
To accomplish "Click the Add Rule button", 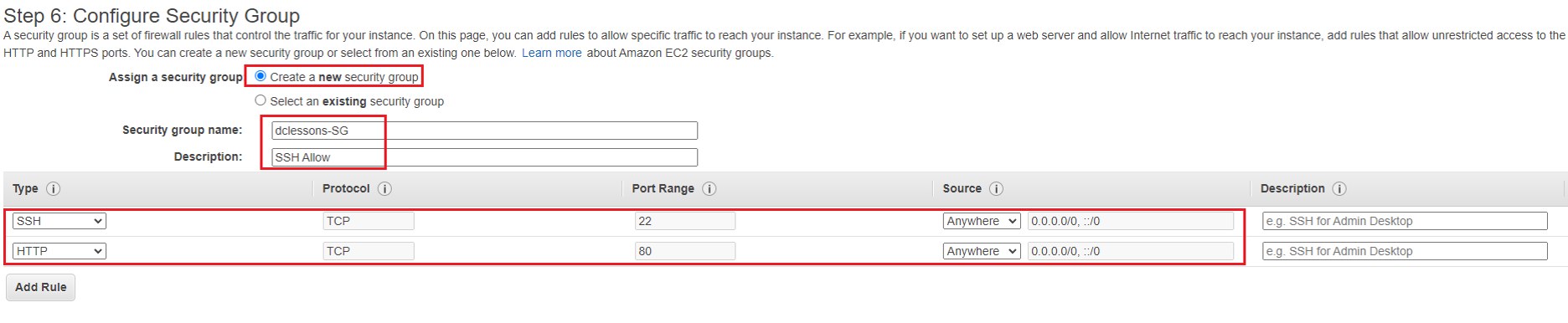I will click(x=41, y=287).
